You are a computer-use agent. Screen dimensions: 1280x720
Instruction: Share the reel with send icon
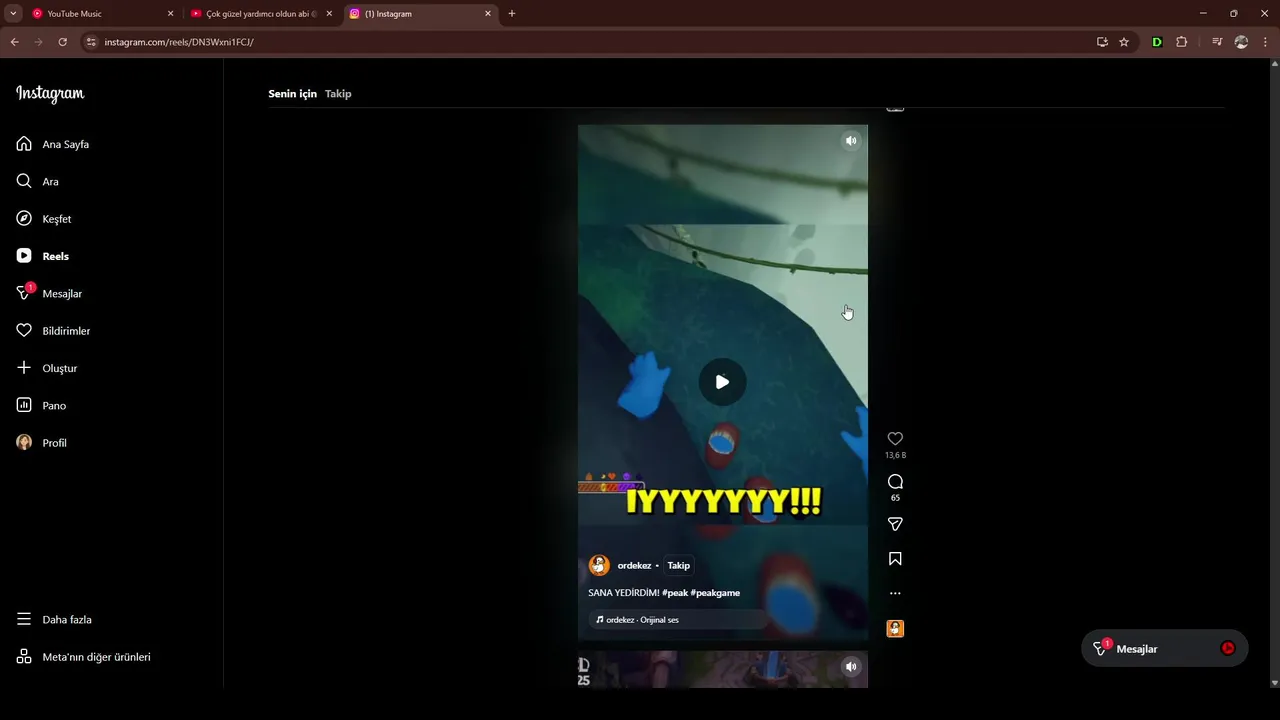coord(895,524)
